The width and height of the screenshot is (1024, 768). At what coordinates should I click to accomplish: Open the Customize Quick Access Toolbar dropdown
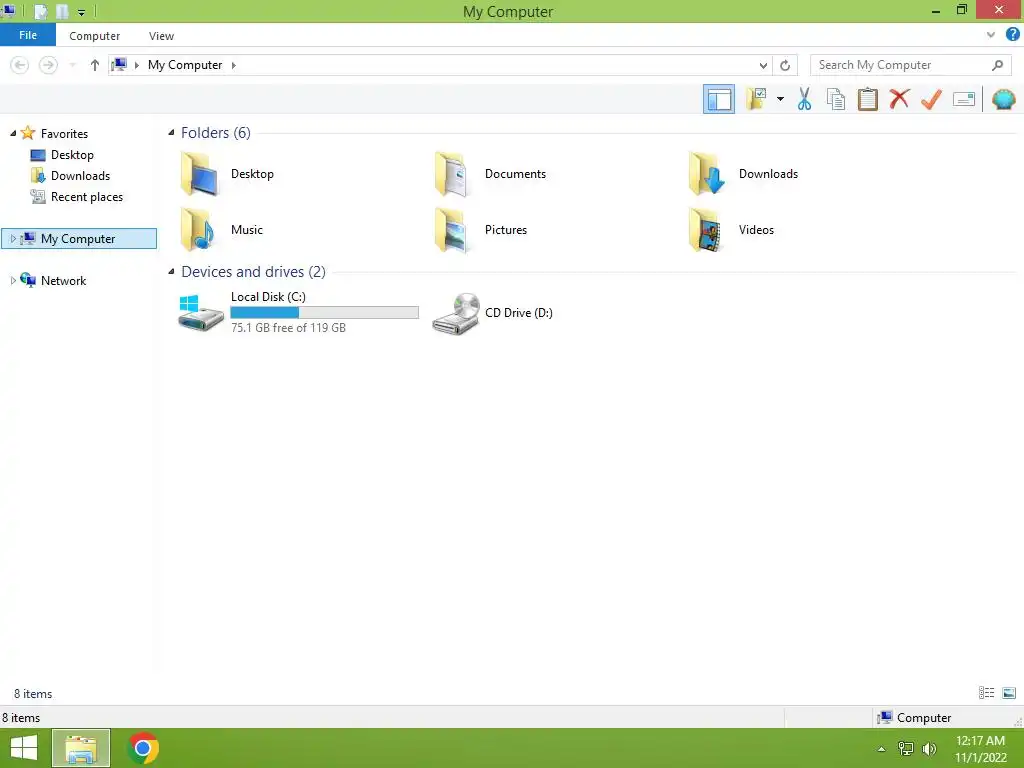tap(81, 12)
